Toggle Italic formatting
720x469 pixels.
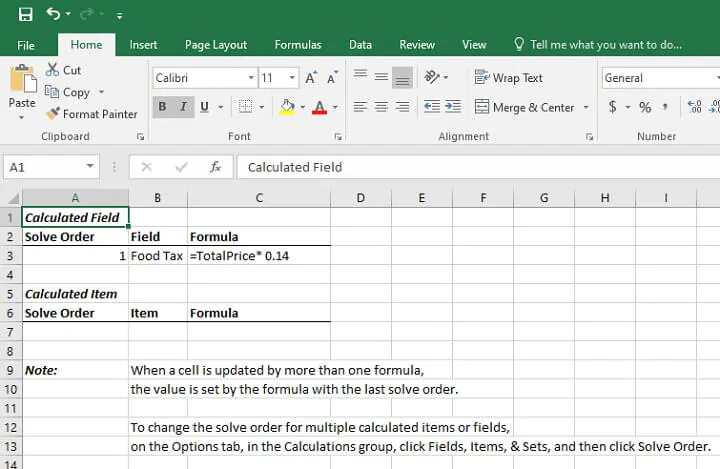tap(184, 107)
